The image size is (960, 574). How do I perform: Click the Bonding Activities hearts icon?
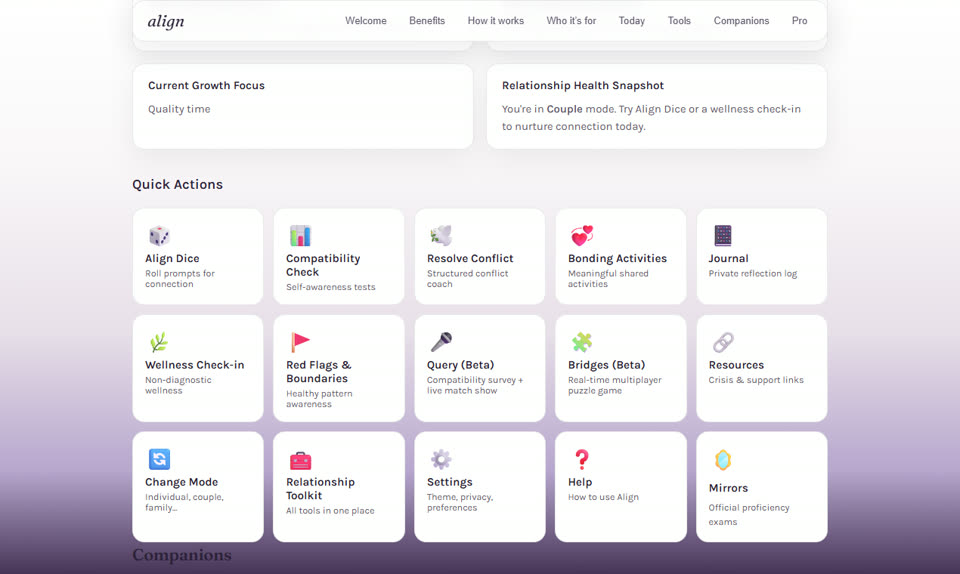point(582,236)
